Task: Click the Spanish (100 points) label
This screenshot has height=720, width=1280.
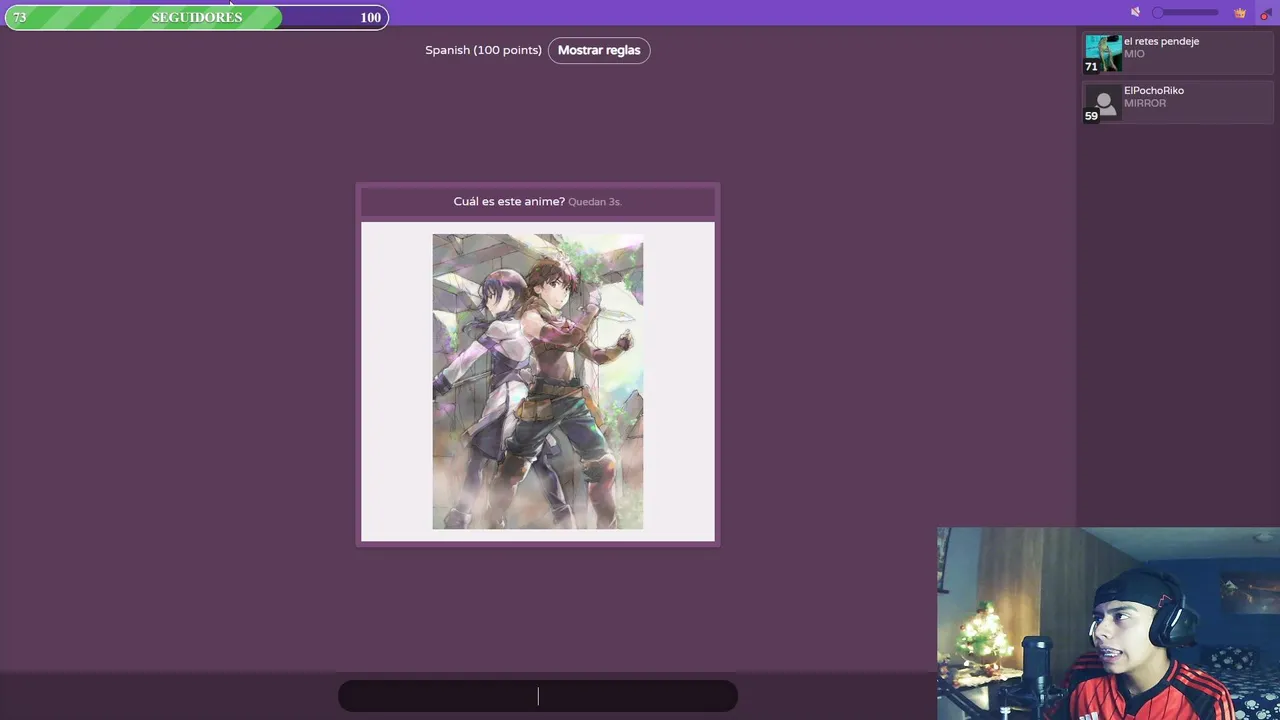Action: coord(483,50)
